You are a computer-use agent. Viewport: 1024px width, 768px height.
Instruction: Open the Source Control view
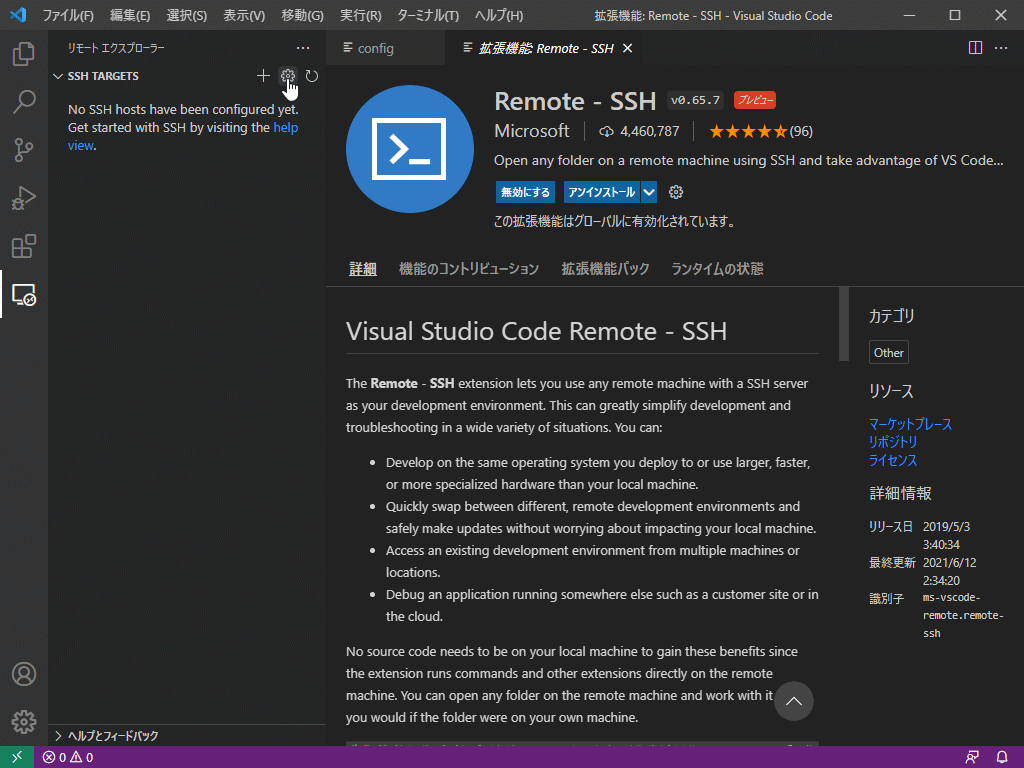(x=24, y=150)
